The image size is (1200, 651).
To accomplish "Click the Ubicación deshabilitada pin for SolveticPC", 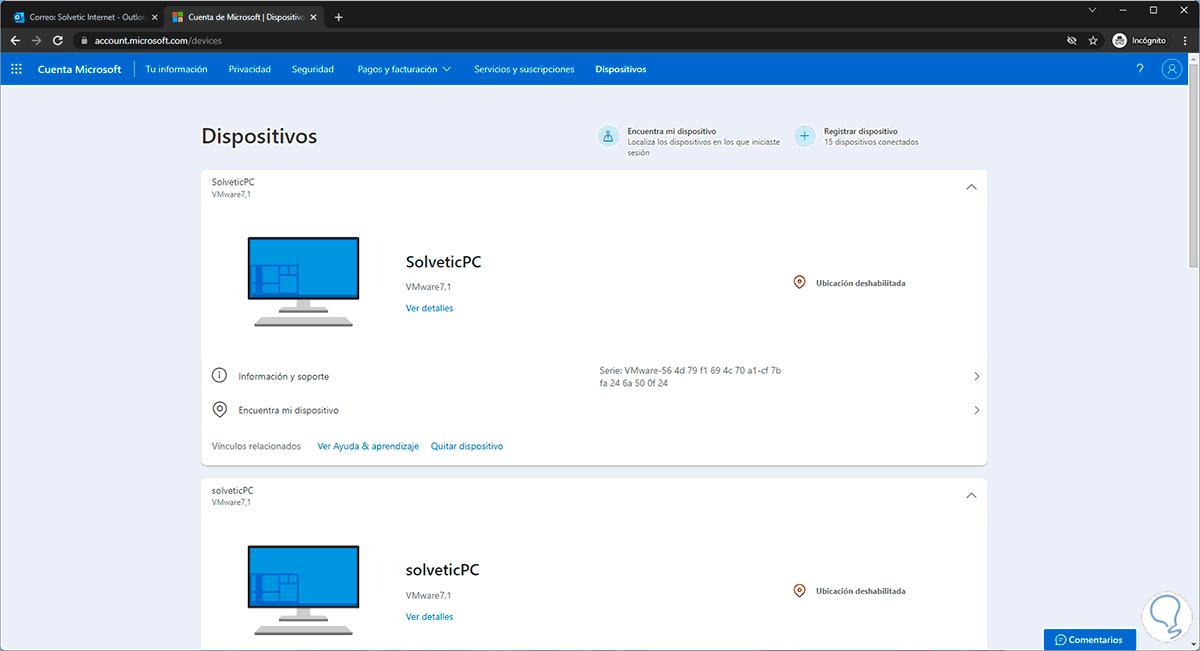I will 799,283.
